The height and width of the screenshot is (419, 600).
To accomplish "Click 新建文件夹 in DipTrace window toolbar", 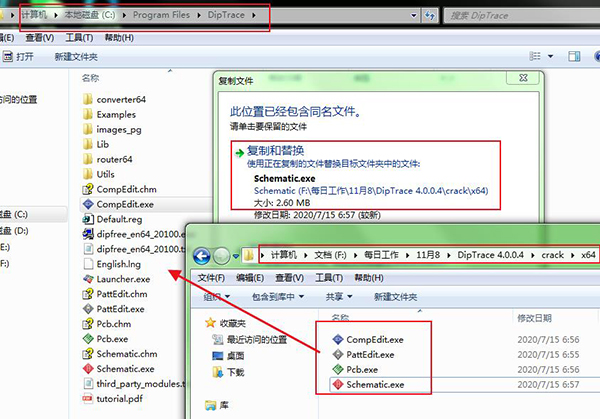I will pyautogui.click(x=76, y=57).
